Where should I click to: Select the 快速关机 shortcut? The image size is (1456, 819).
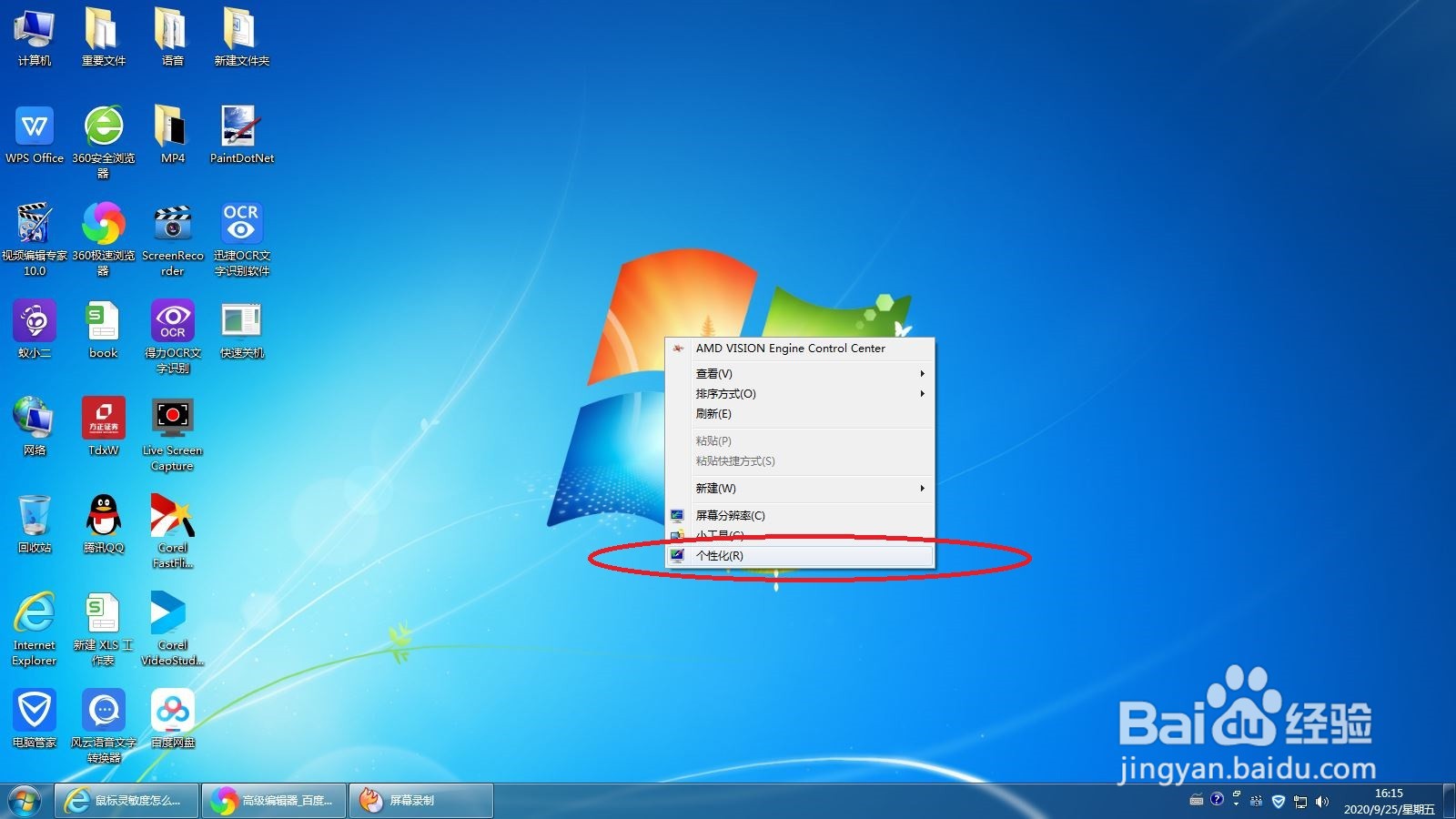point(241,329)
